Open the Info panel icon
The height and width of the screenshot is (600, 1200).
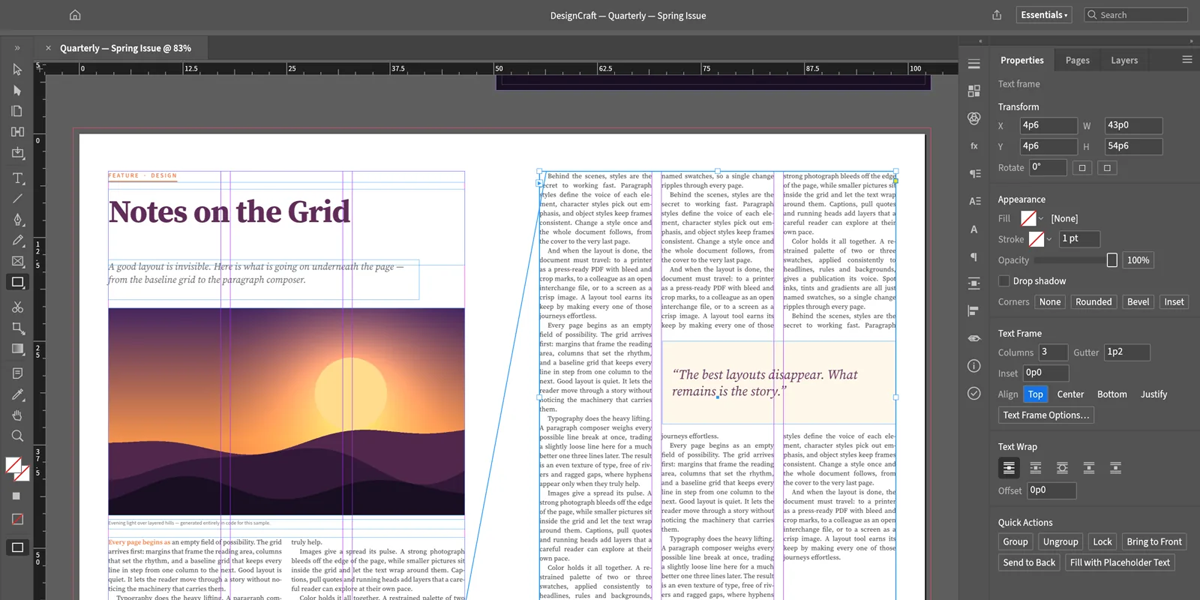point(974,366)
